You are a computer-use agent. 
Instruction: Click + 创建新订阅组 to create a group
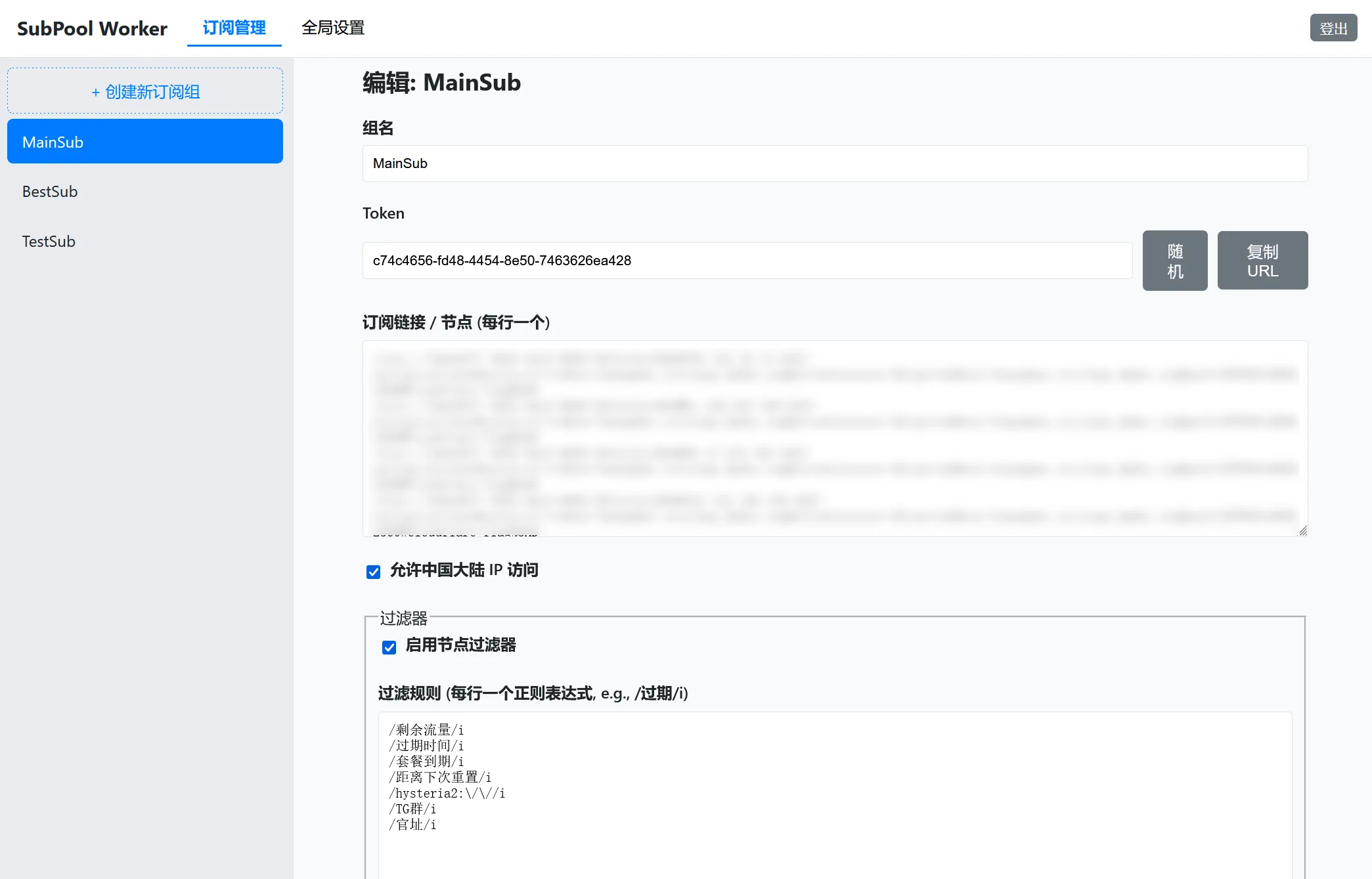point(144,91)
